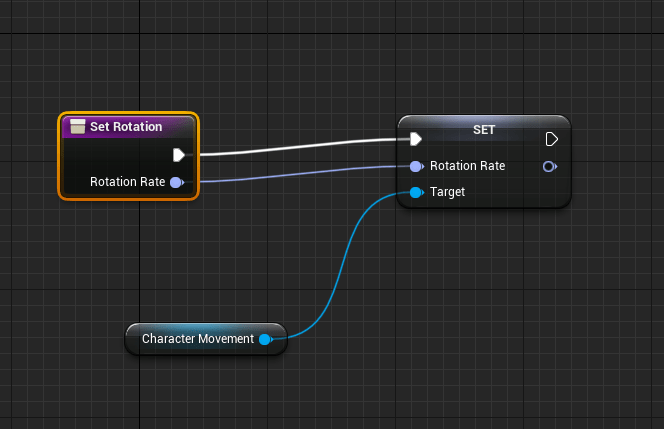Click the empty body of Set Rotation node
The image size is (664, 429).
pos(110,157)
